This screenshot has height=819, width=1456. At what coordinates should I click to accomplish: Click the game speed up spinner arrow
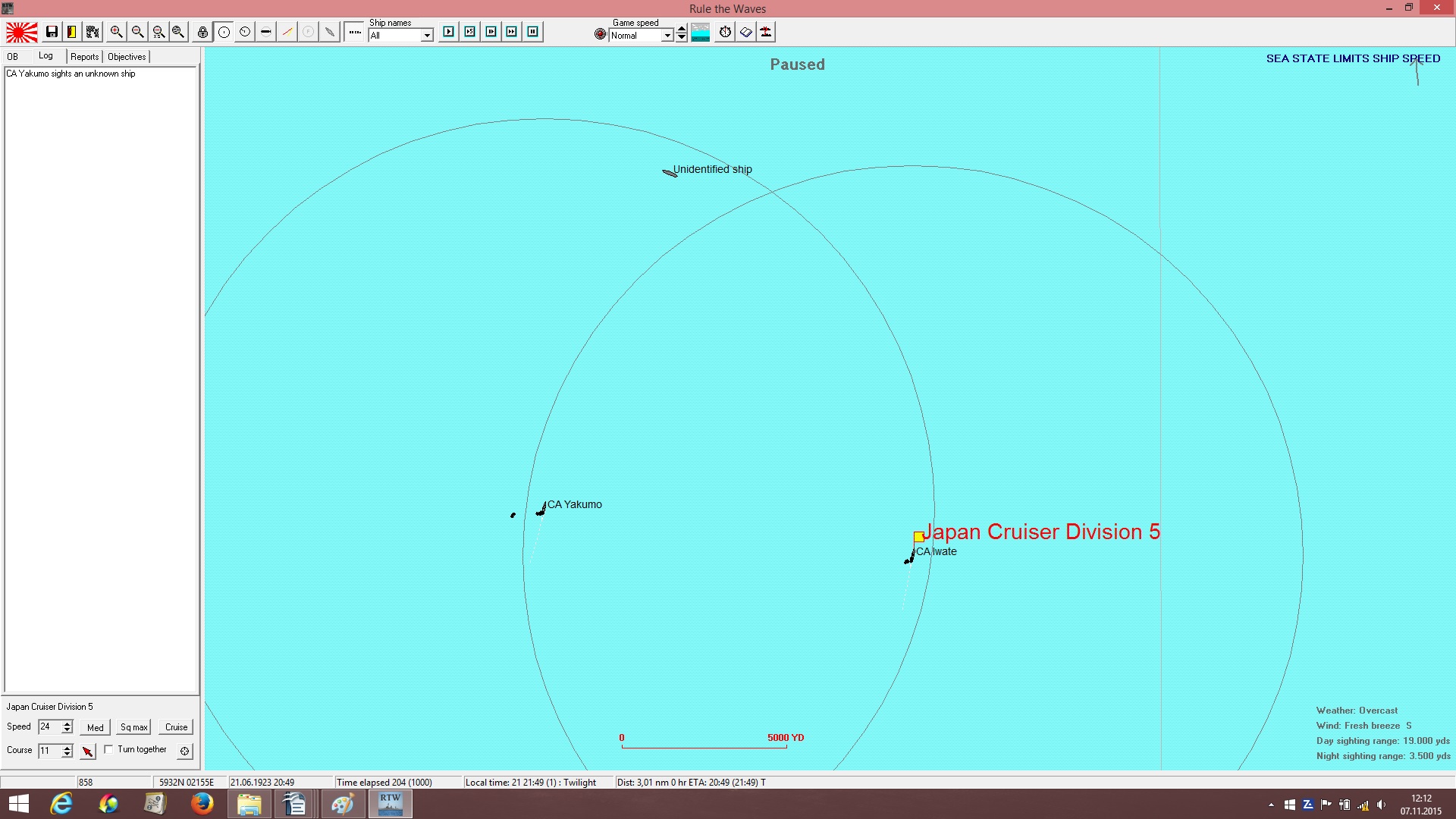pyautogui.click(x=682, y=29)
